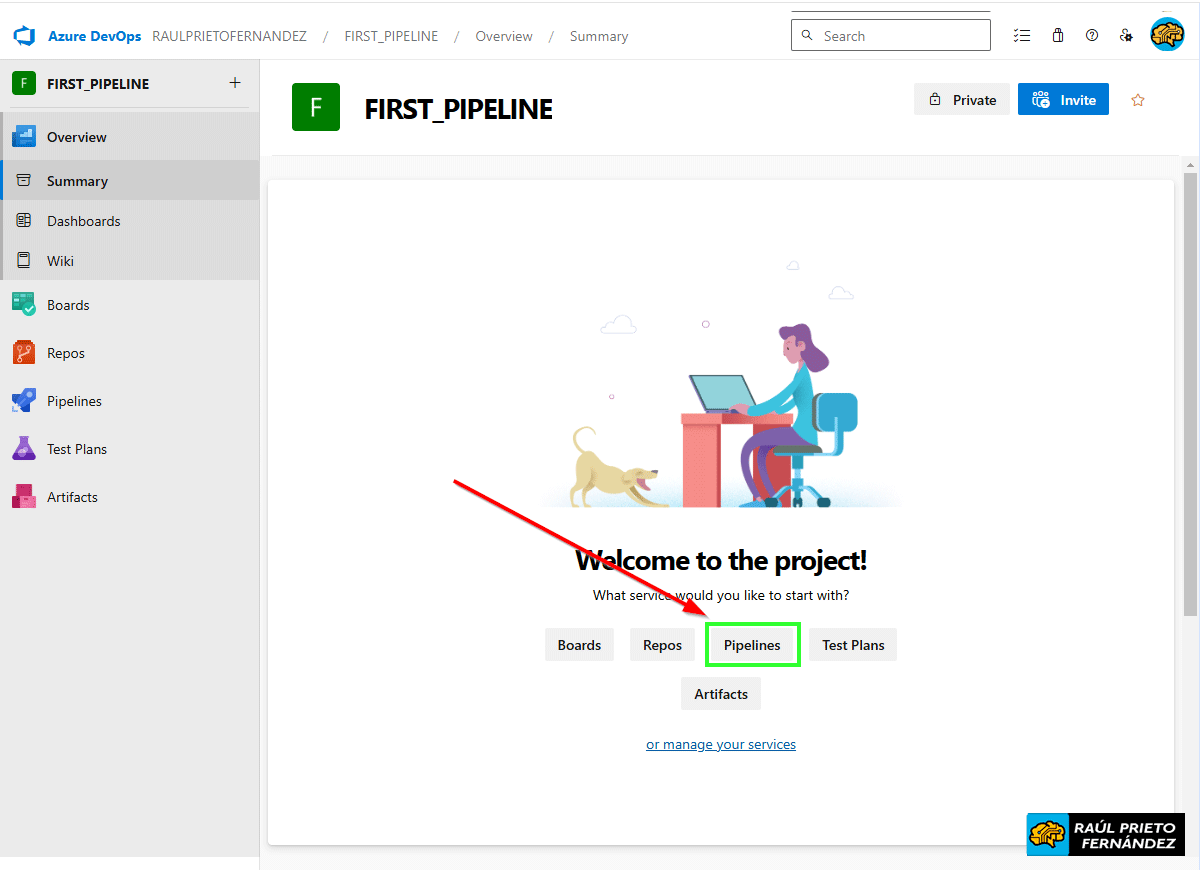Click the Pipelines service button
Screen dimensions: 1200x870
click(x=752, y=645)
